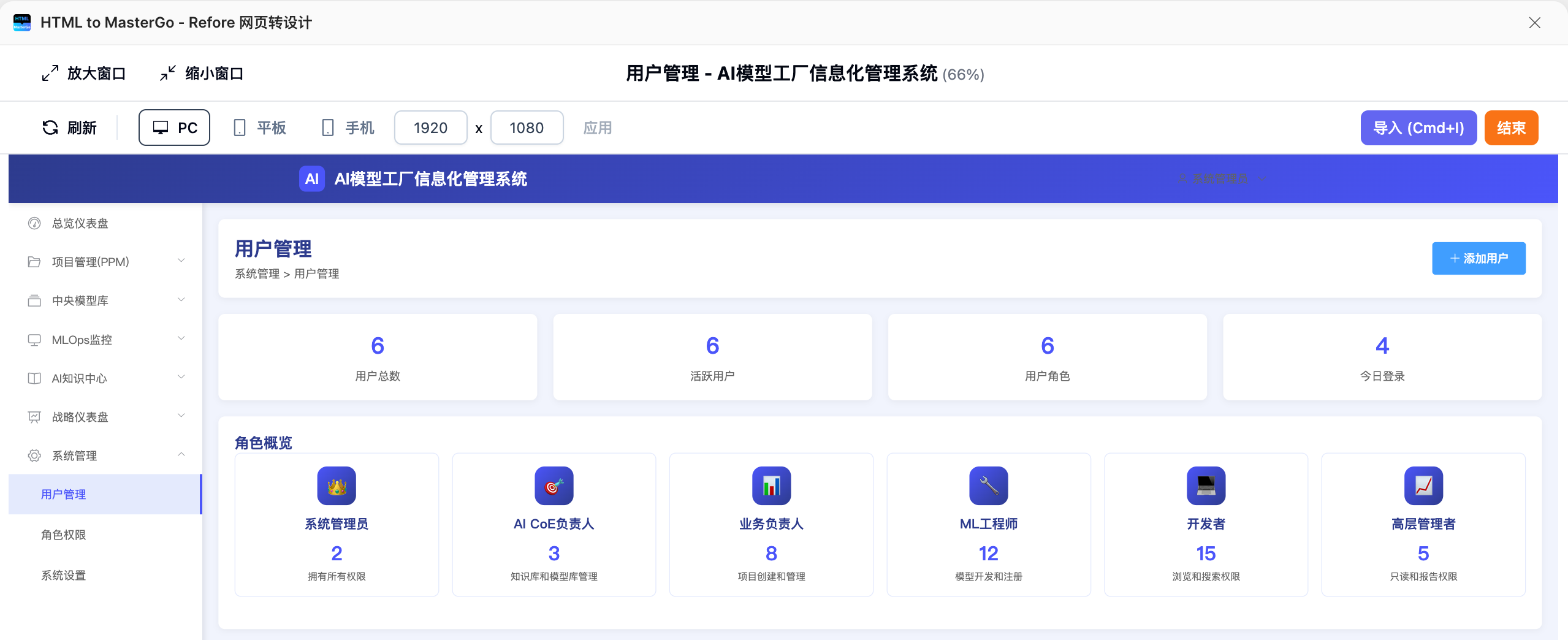Click the 导入 (Cmd+I) button
Image resolution: width=1568 pixels, height=640 pixels.
point(1418,128)
